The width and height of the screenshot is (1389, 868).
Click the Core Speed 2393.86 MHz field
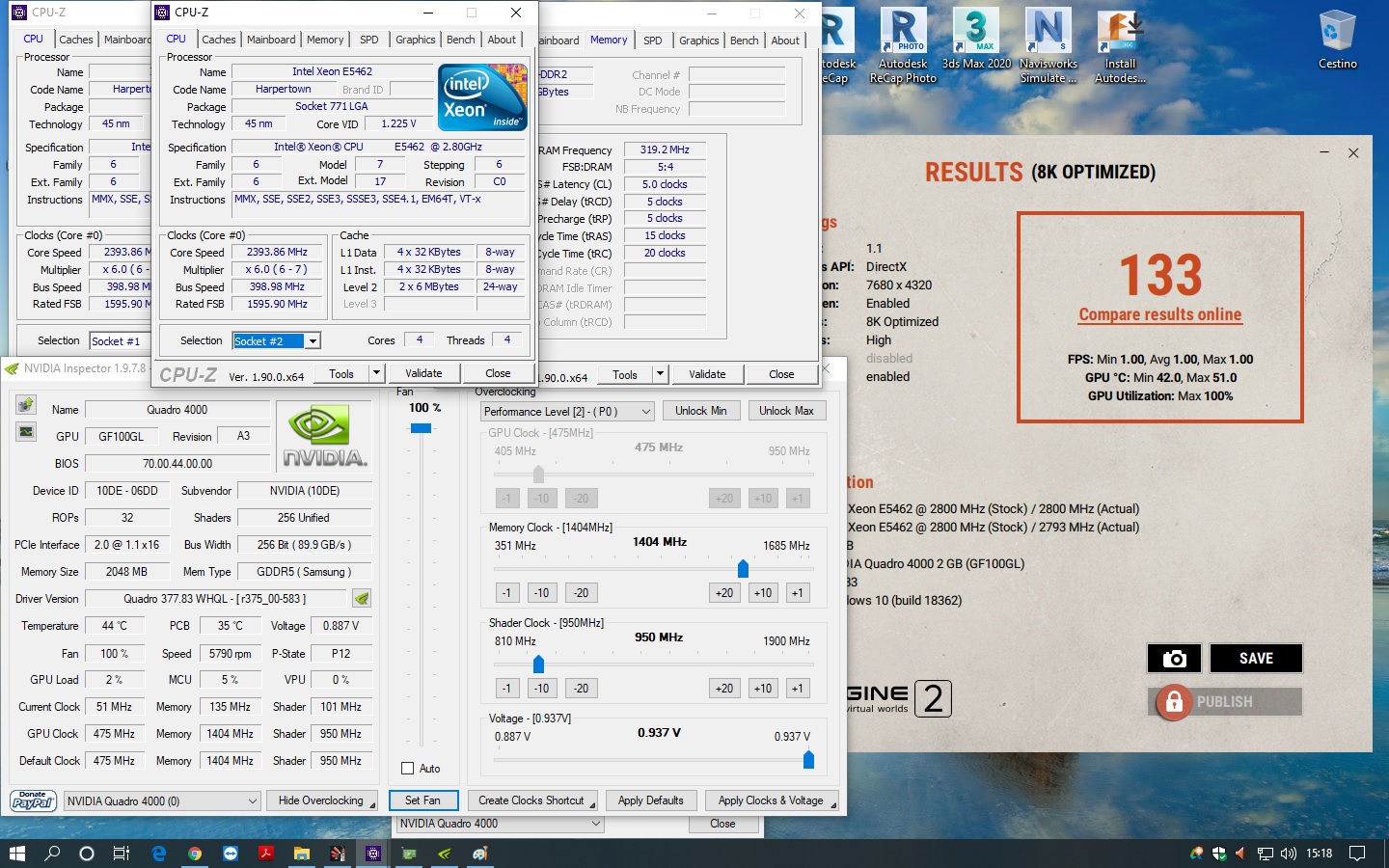[277, 252]
